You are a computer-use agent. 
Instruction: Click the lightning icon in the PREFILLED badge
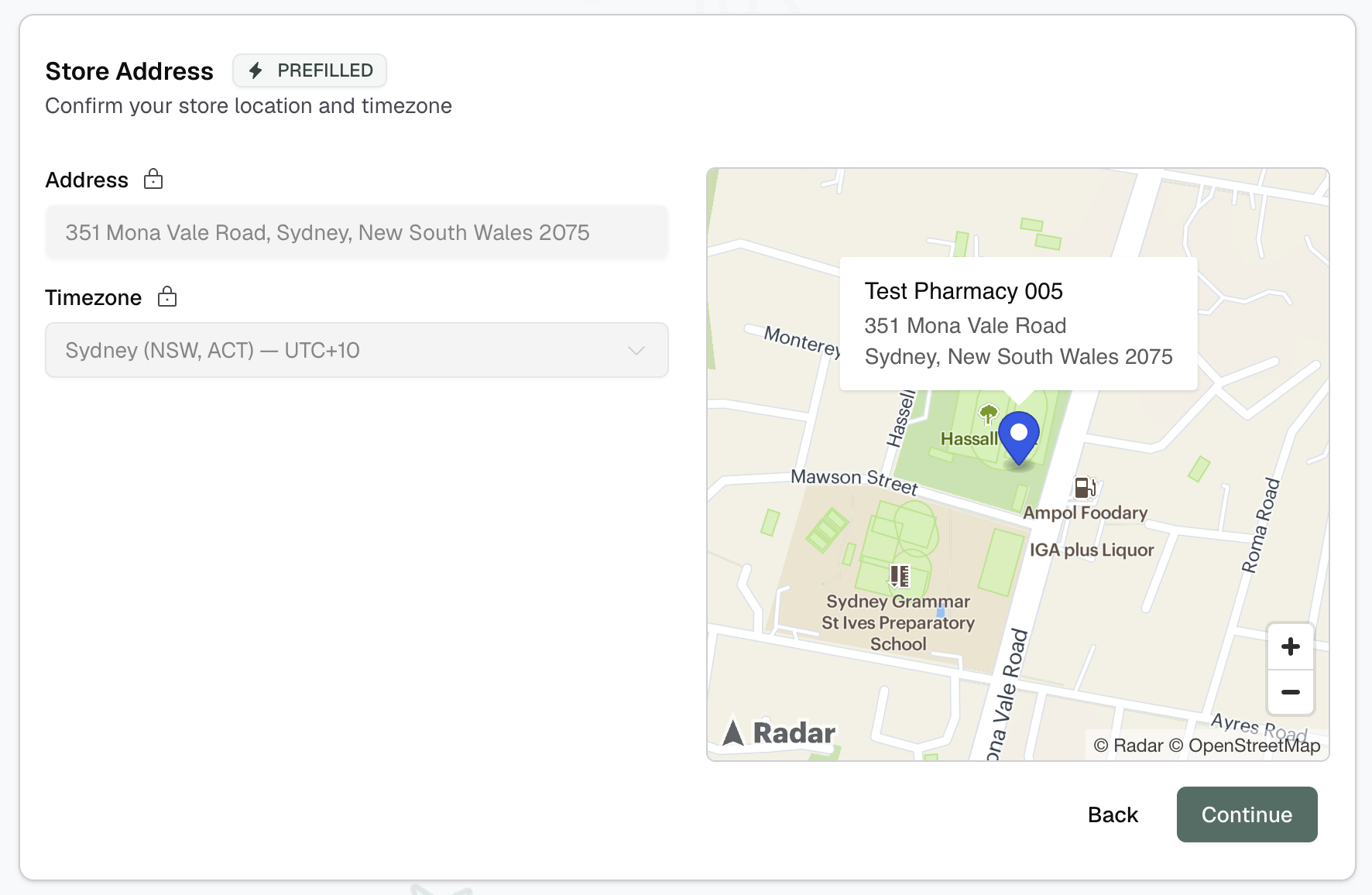pyautogui.click(x=256, y=70)
